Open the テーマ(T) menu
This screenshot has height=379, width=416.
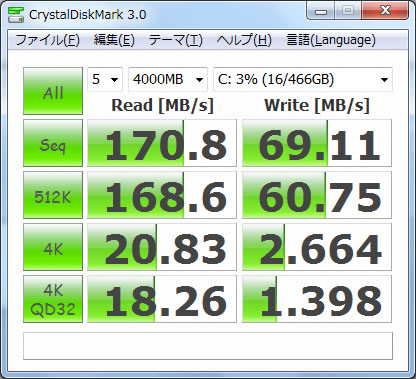(x=175, y=40)
